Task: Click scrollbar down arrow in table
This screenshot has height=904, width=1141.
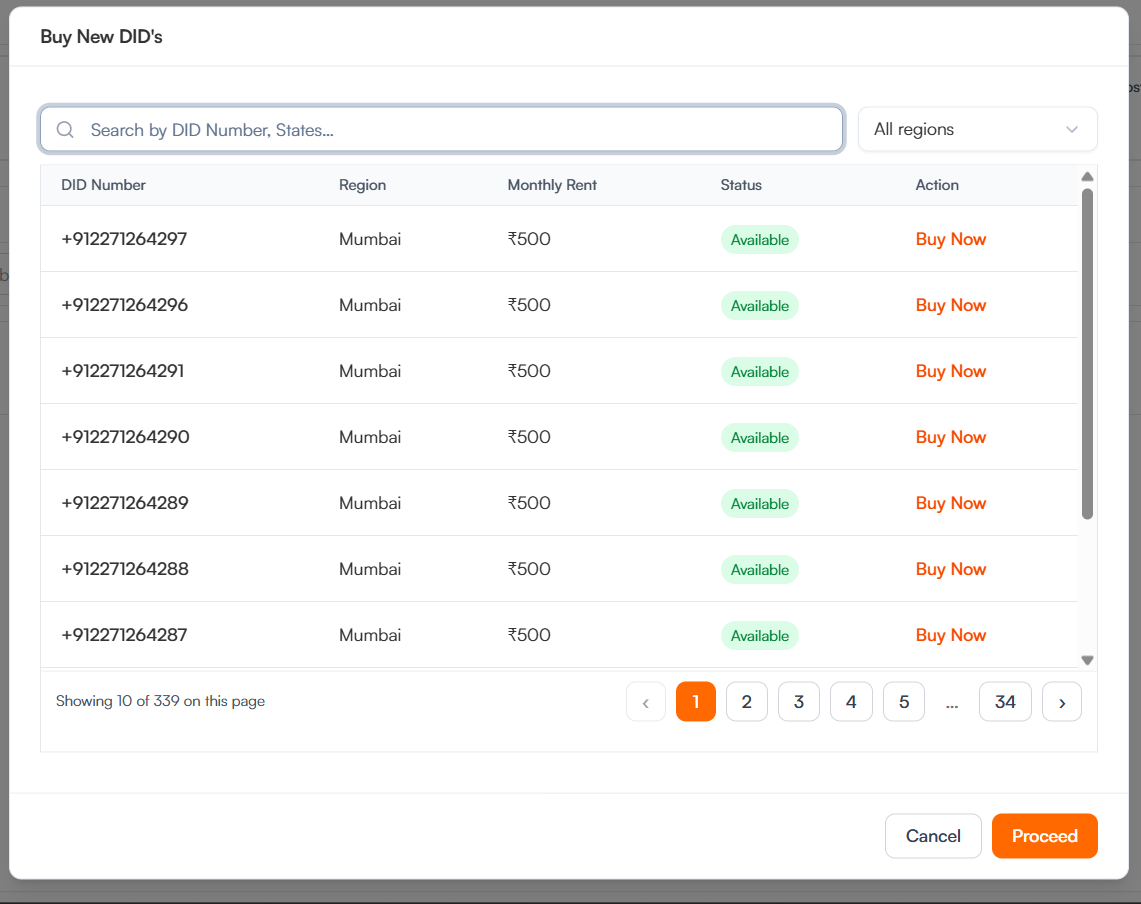Action: (x=1087, y=660)
